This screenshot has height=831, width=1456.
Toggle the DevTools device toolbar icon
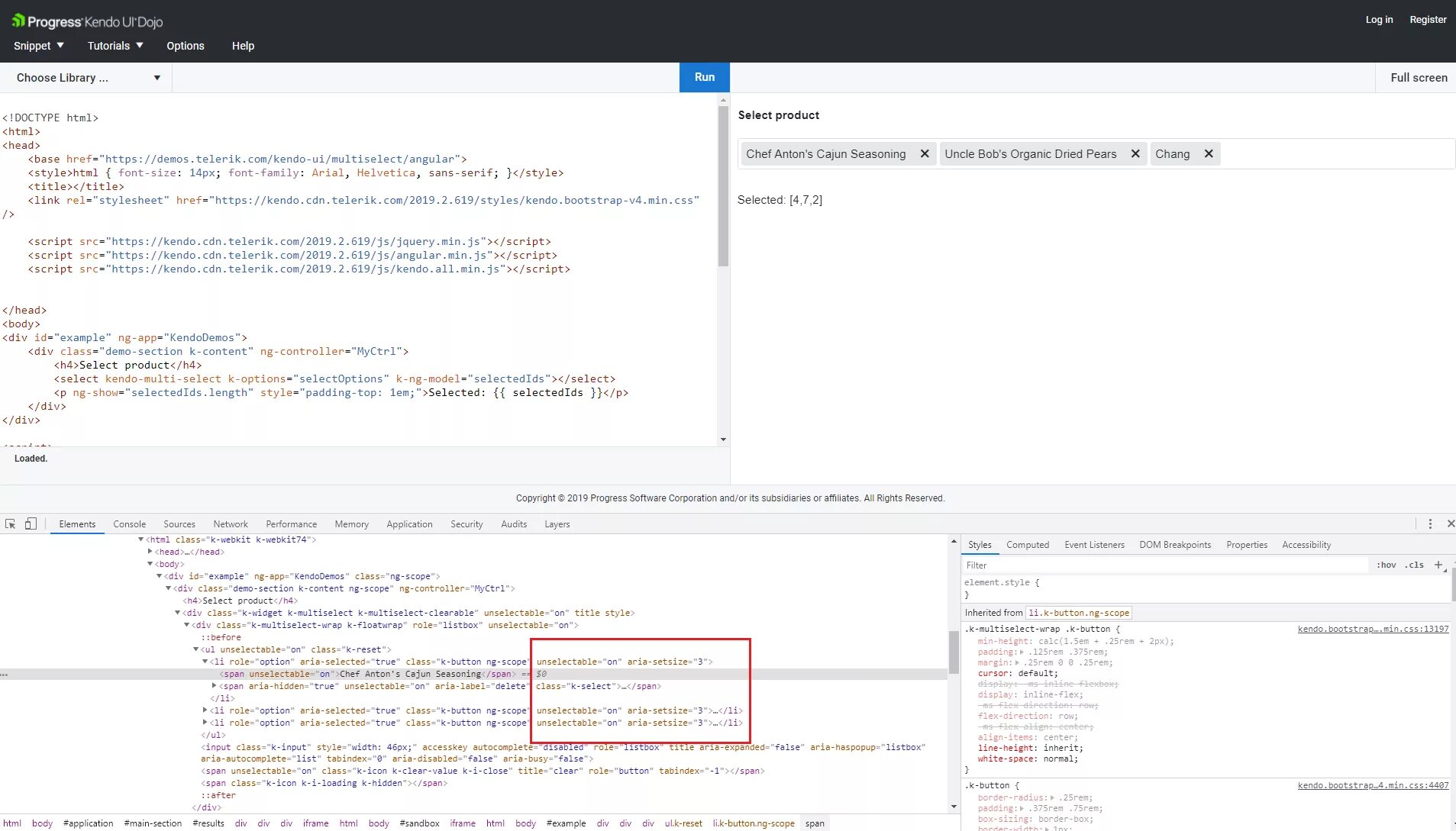click(x=31, y=524)
